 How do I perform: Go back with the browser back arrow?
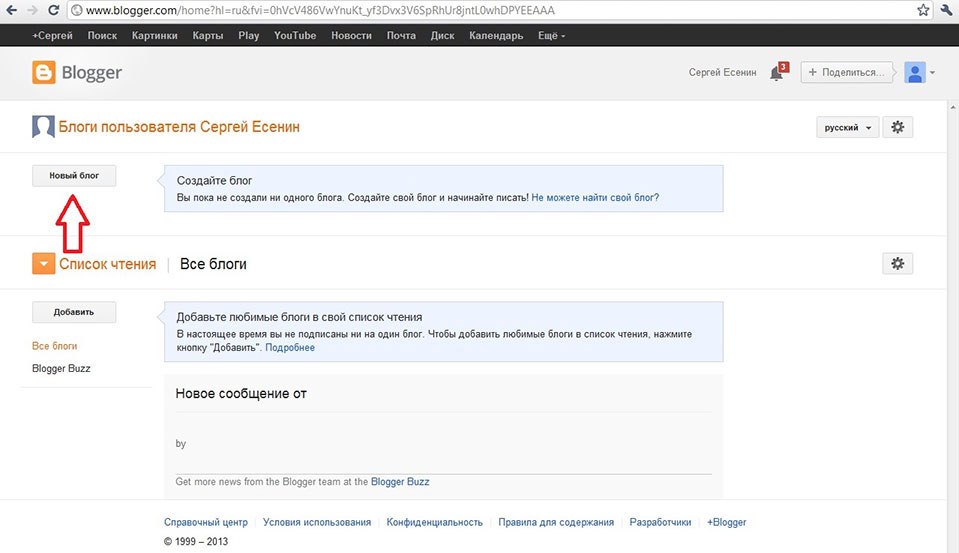coord(11,10)
